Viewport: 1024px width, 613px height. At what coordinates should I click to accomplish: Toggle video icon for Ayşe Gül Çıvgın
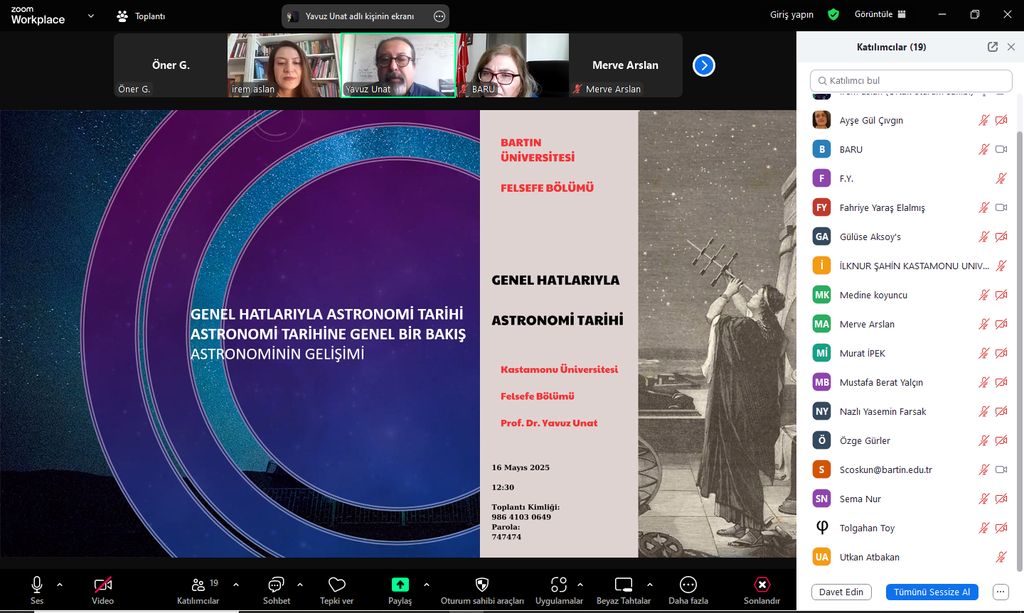pyautogui.click(x=1001, y=120)
